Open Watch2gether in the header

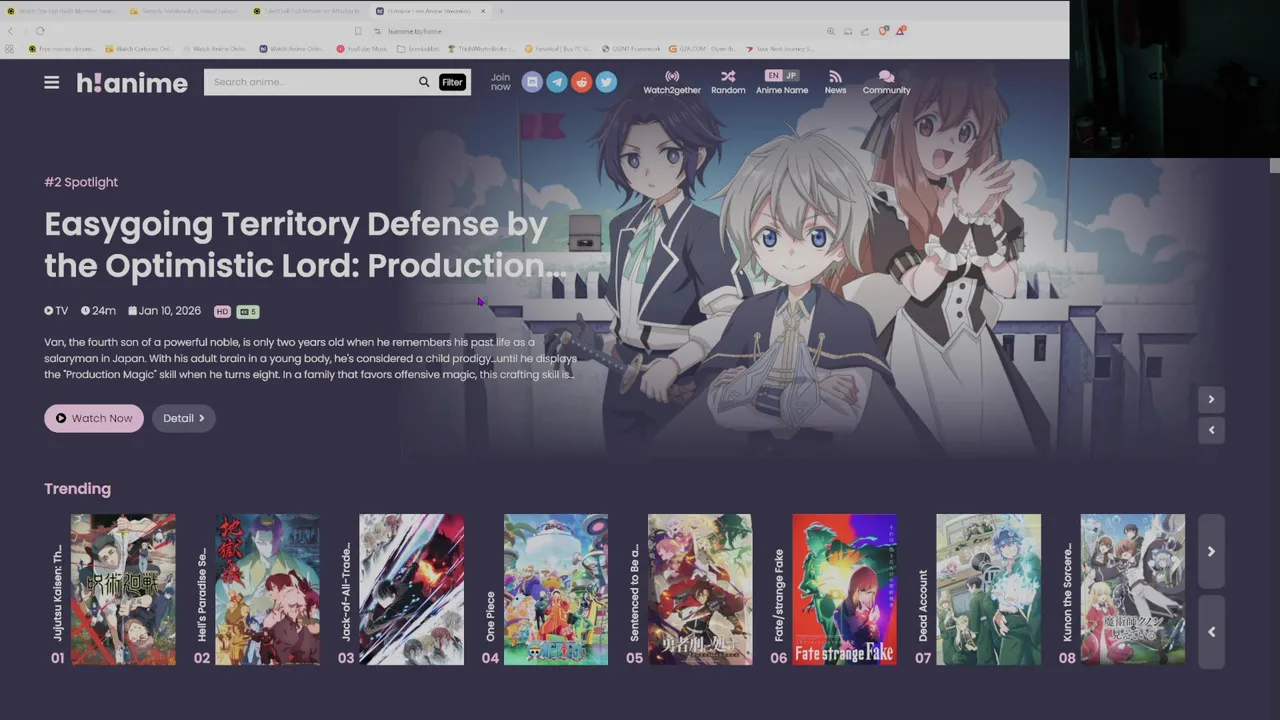[672, 82]
